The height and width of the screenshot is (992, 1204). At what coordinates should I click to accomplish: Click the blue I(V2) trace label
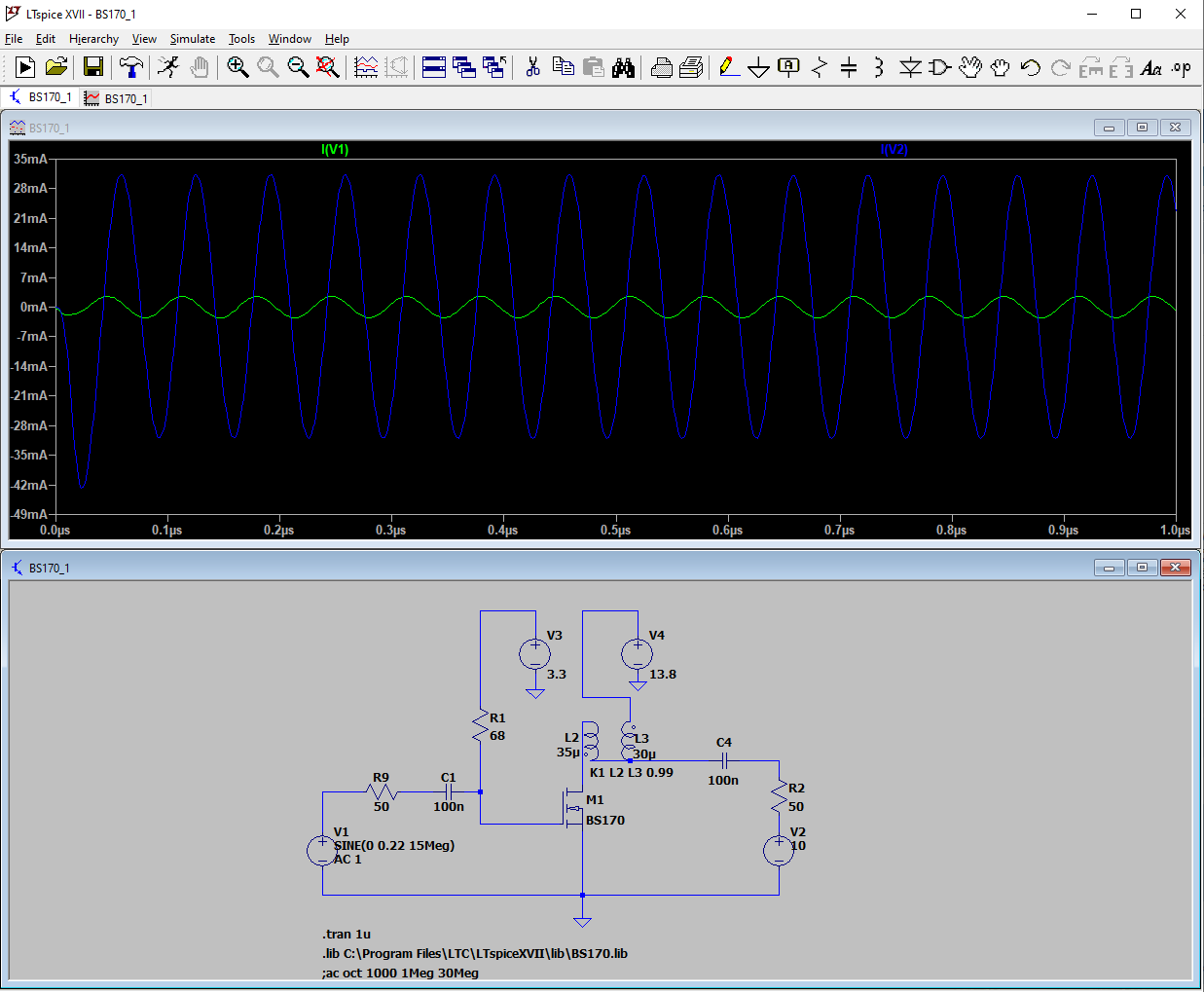tap(894, 149)
